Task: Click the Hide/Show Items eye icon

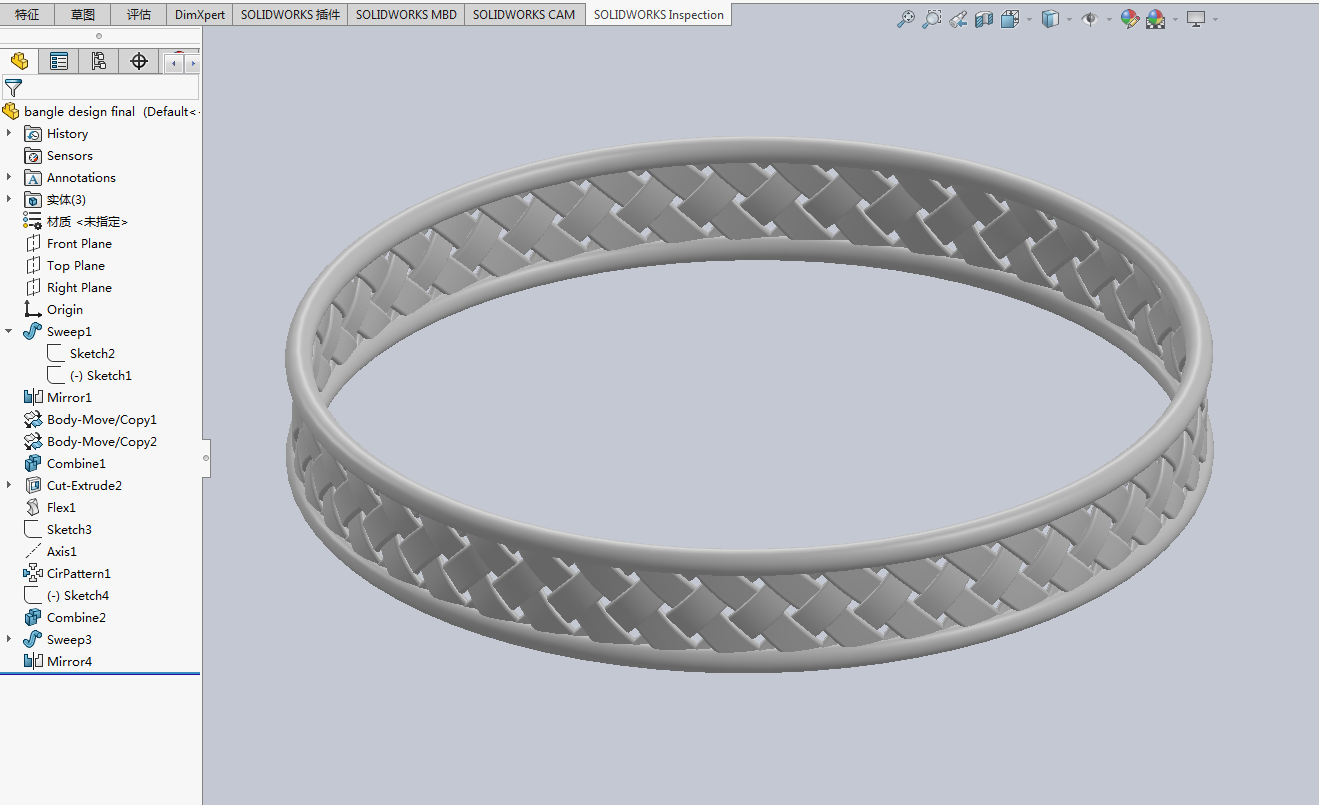Action: click(1090, 19)
